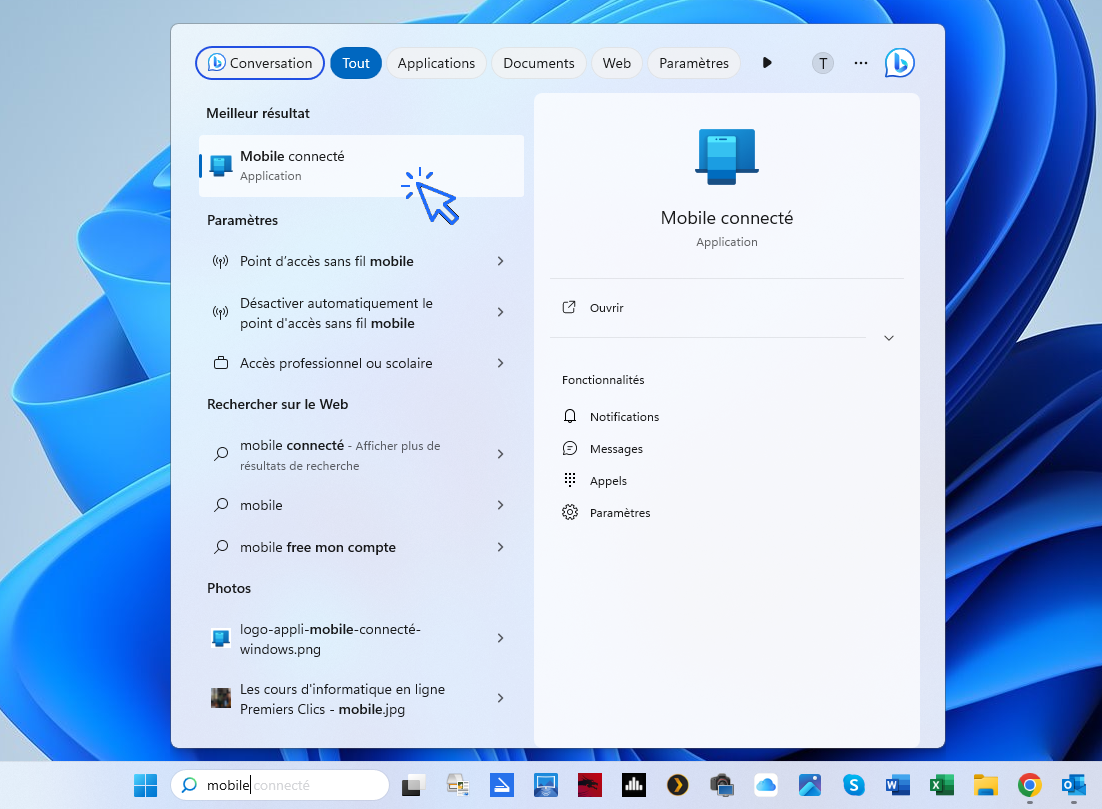The width and height of the screenshot is (1102, 809).
Task: Open the red dragon app in taskbar
Action: (x=590, y=785)
